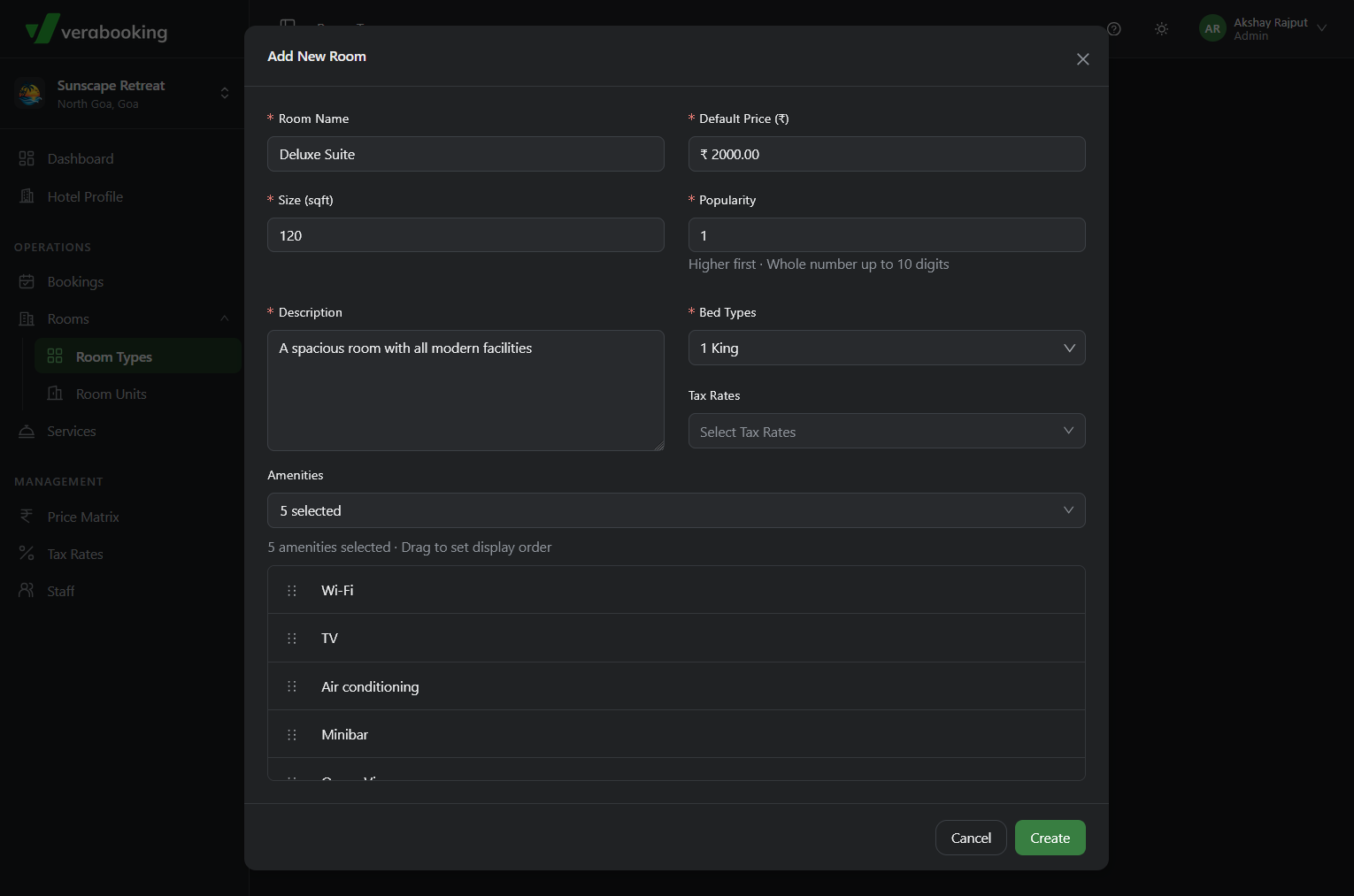This screenshot has height=896, width=1354.
Task: Open the Akshay Rajput account menu chevron
Action: (x=1322, y=28)
